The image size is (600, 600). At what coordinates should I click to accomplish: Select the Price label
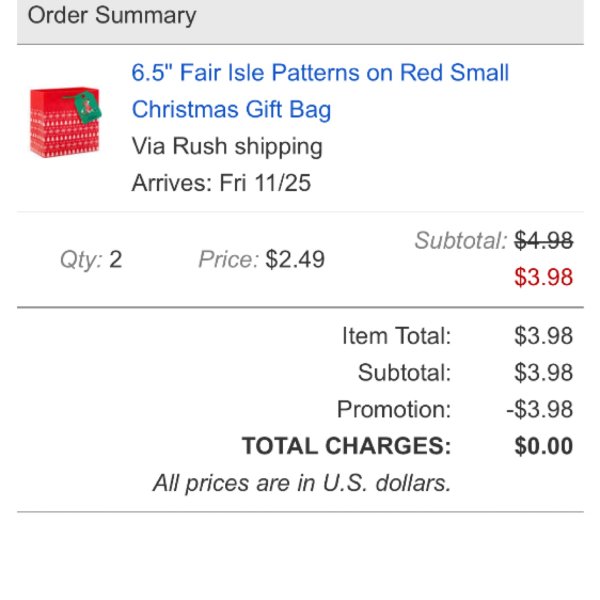click(x=229, y=259)
